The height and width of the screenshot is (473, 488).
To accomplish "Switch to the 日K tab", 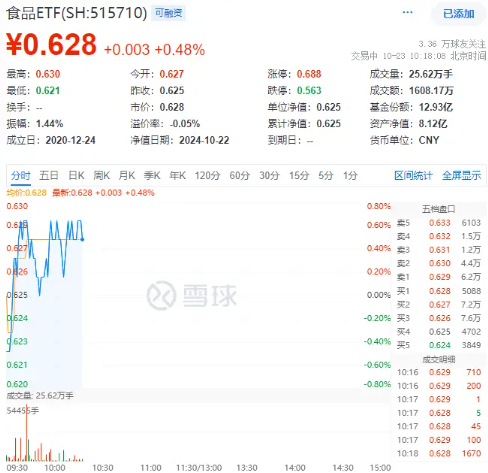I will coord(76,175).
